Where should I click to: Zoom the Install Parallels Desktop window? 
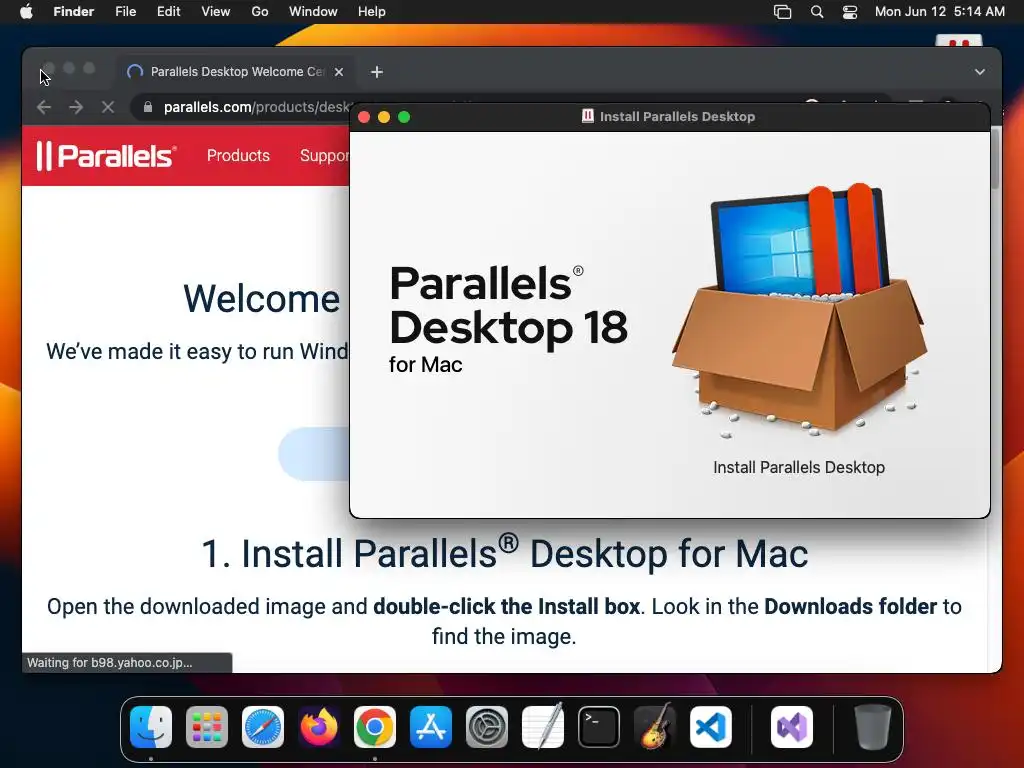coord(404,117)
